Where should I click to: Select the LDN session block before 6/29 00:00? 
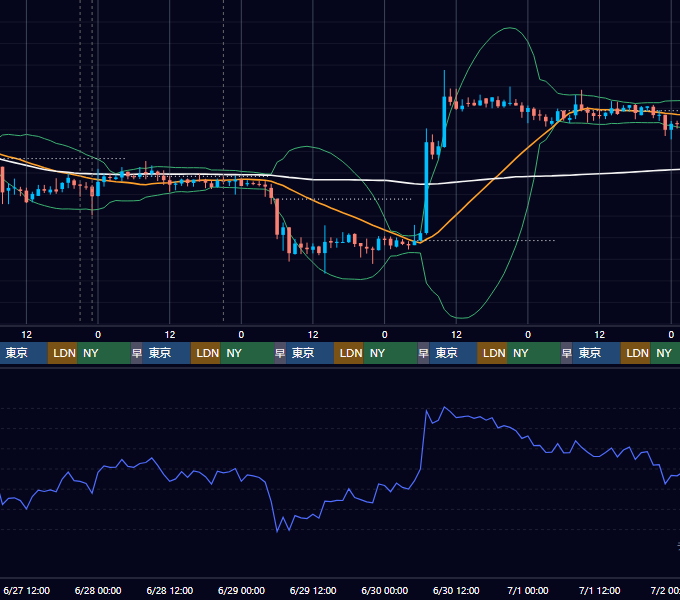pos(206,353)
